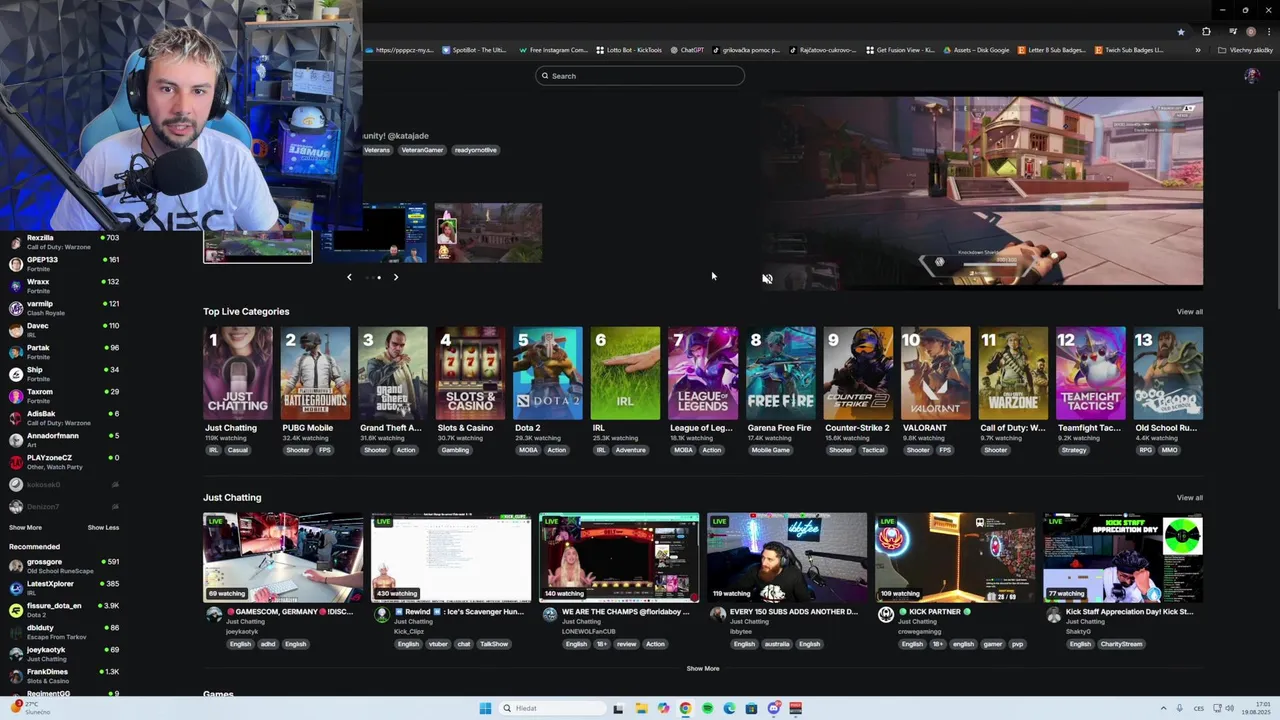View all Just Chatting streams
Image resolution: width=1280 pixels, height=720 pixels.
point(1189,498)
